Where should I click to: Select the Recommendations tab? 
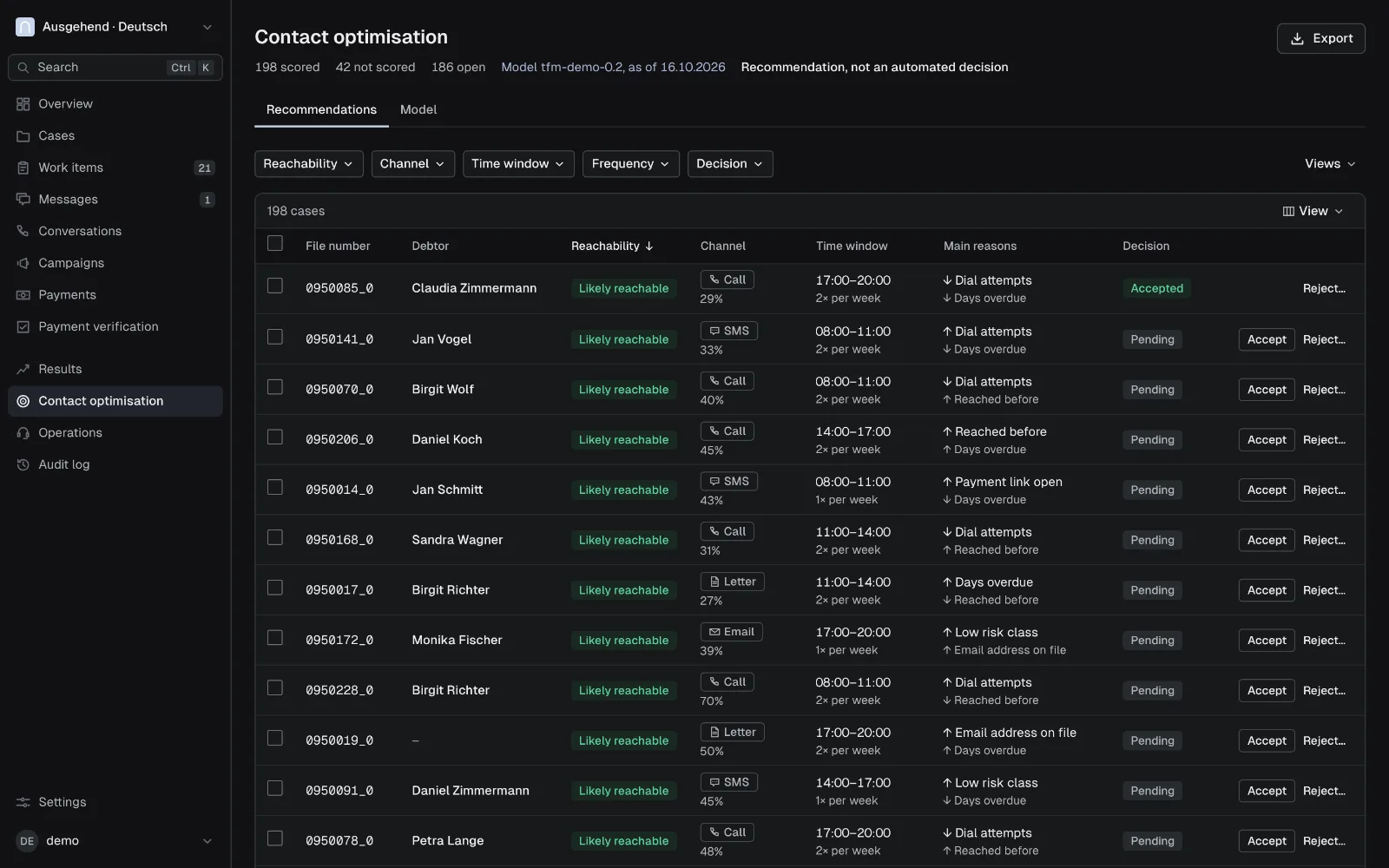pos(321,109)
